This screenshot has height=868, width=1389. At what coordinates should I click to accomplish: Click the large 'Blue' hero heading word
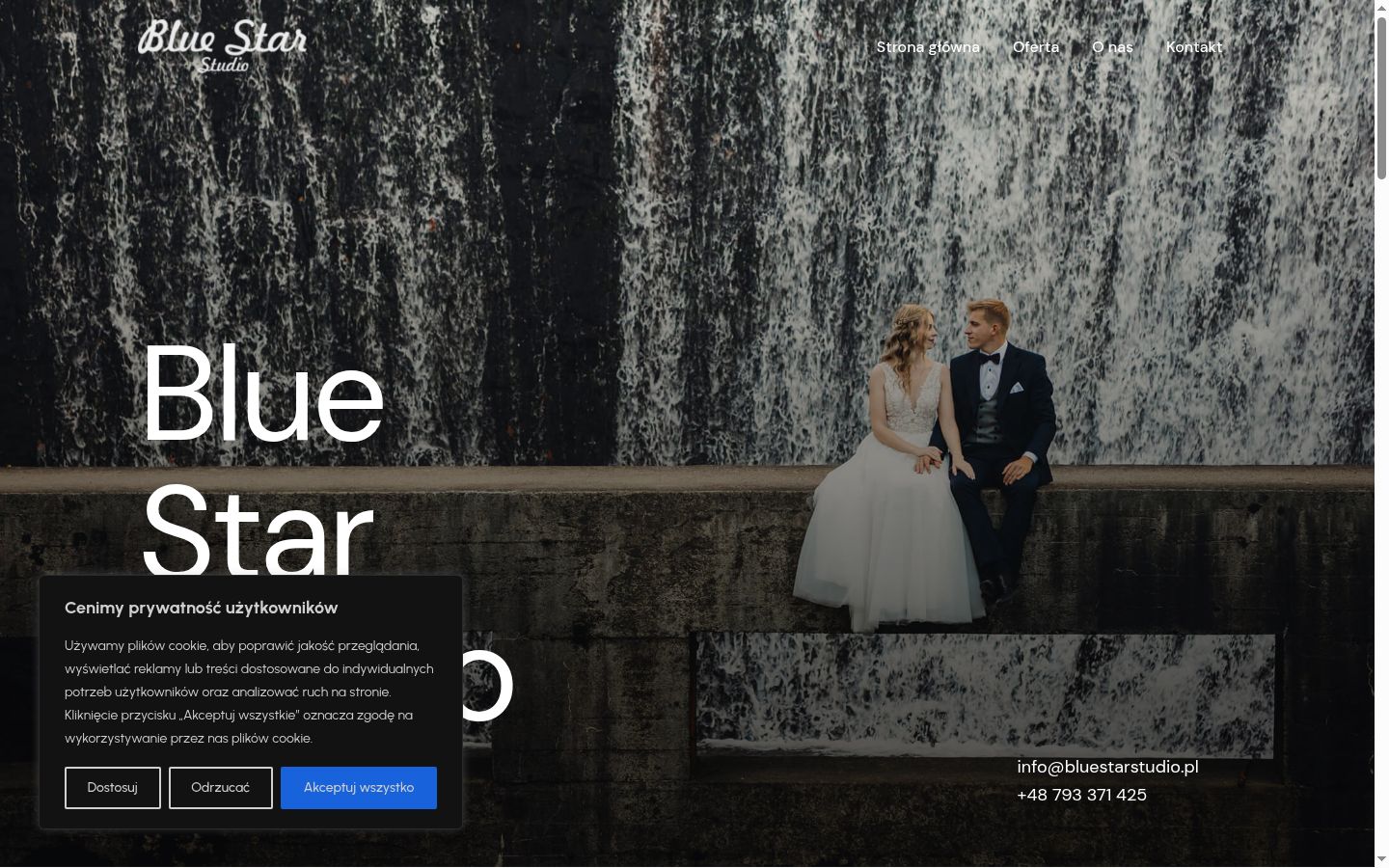pos(262,395)
